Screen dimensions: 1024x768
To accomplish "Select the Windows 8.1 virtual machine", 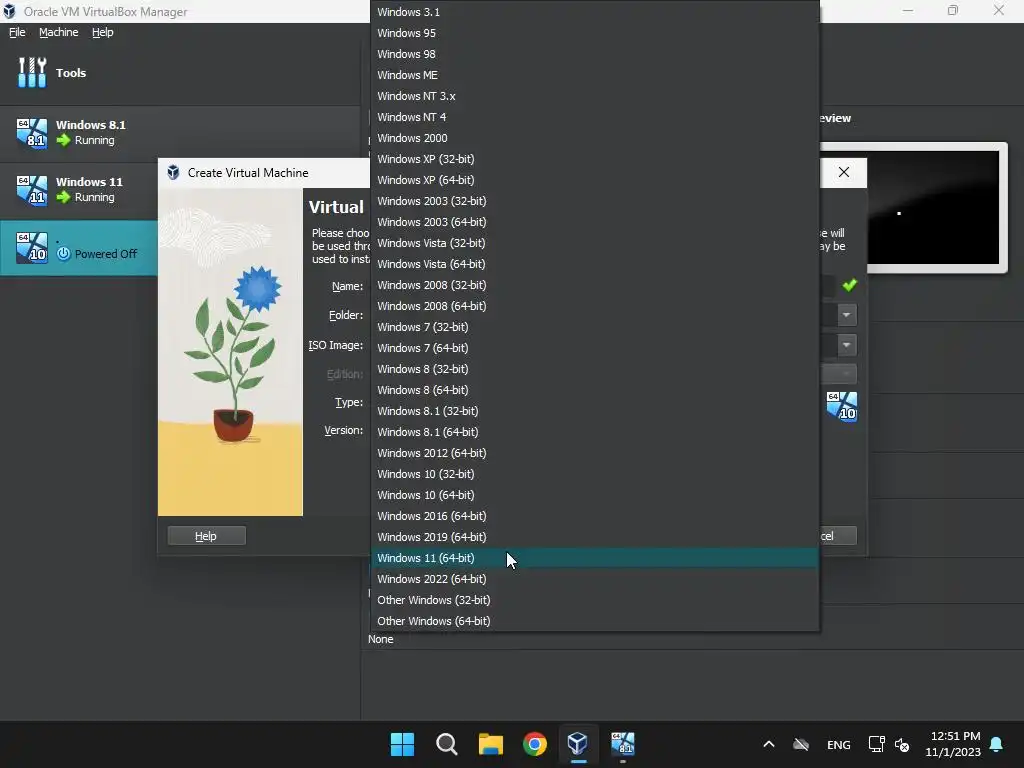I will (180, 133).
